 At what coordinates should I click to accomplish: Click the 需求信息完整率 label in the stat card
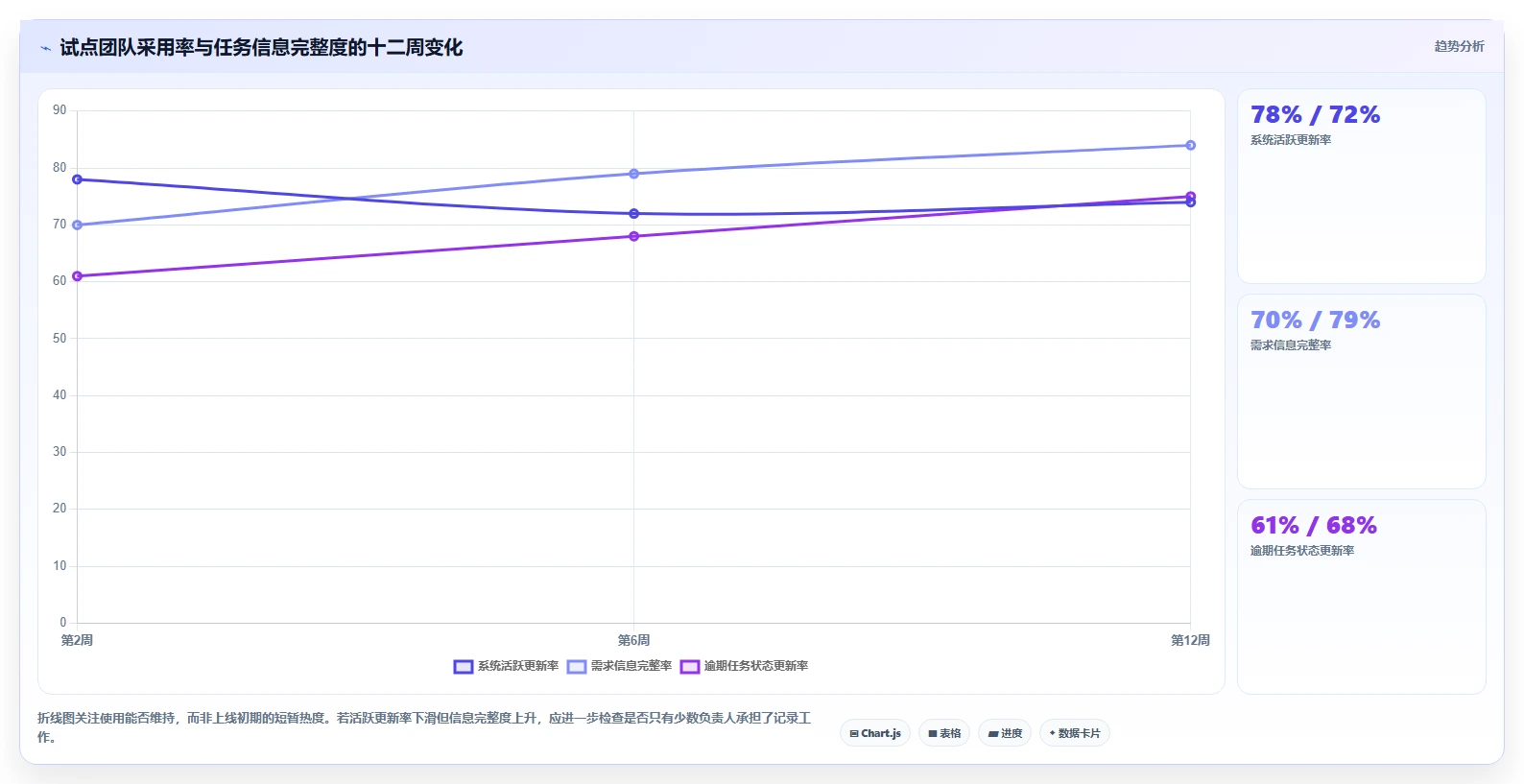tap(1291, 345)
